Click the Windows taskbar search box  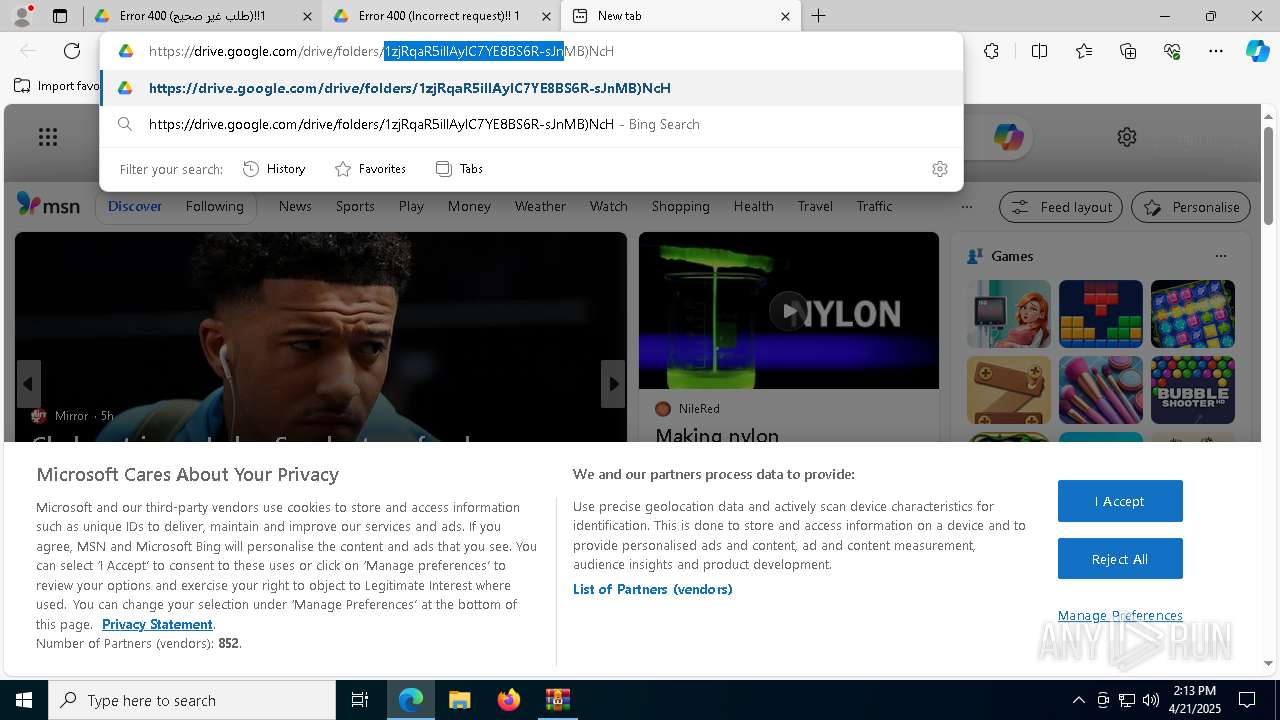click(192, 700)
